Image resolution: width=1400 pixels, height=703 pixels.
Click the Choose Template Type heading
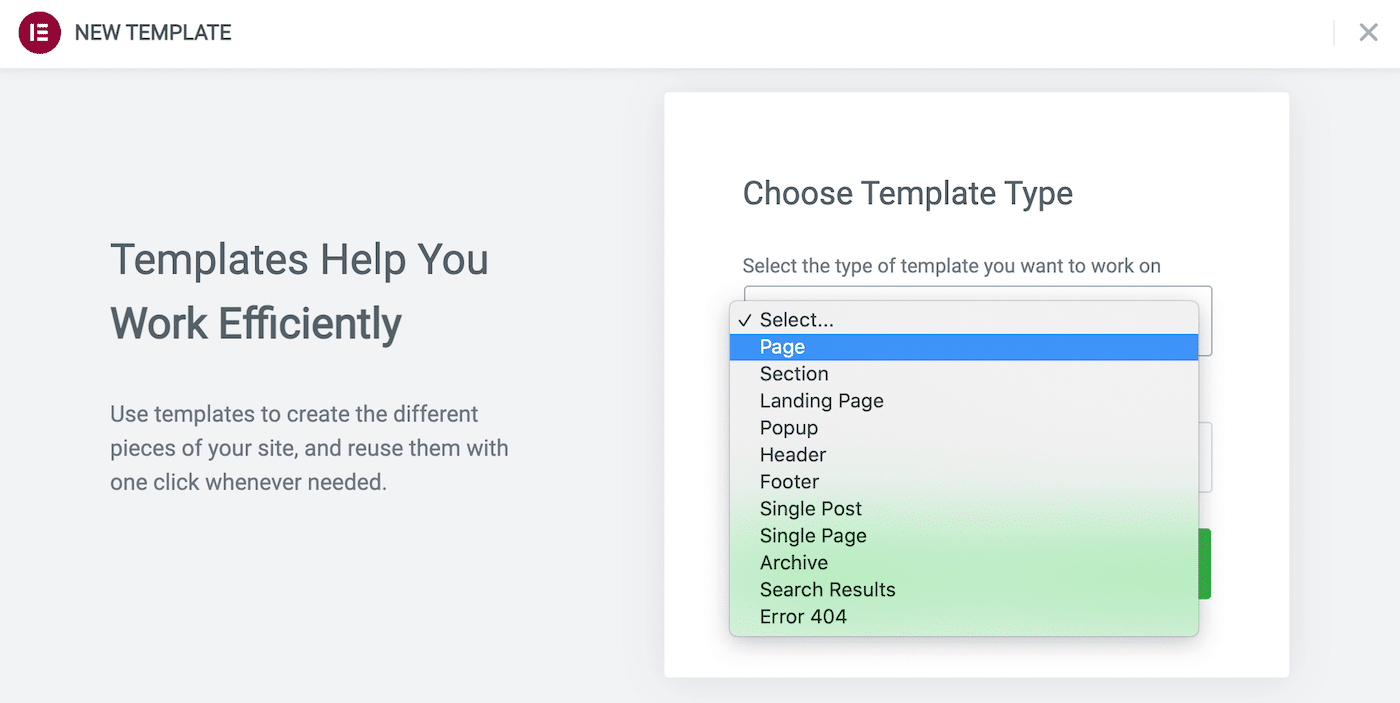(907, 193)
